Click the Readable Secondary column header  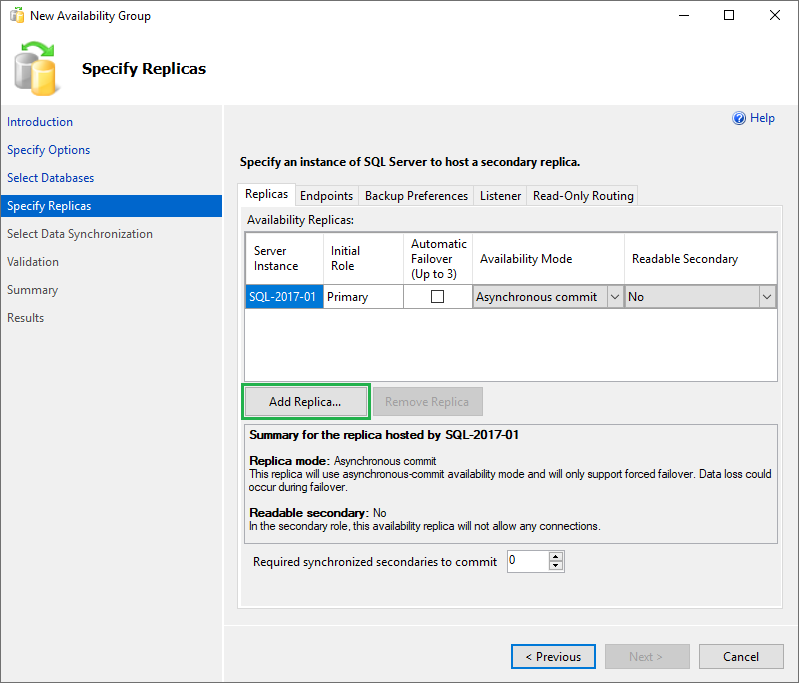(x=700, y=258)
